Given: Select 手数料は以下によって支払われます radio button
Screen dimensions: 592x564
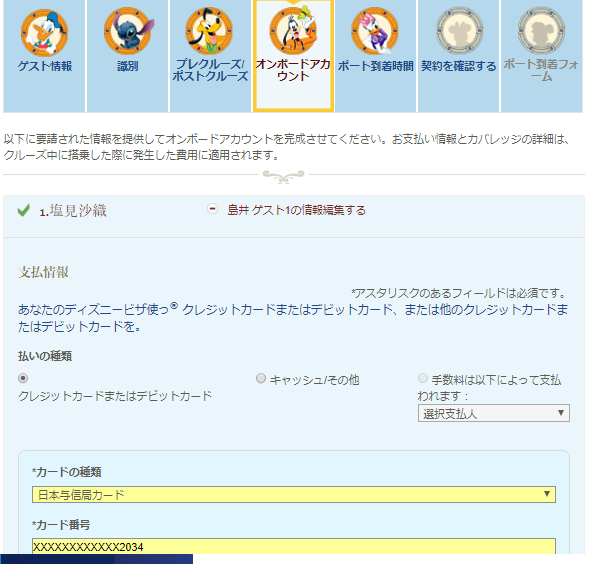Looking at the screenshot, I should point(423,378).
